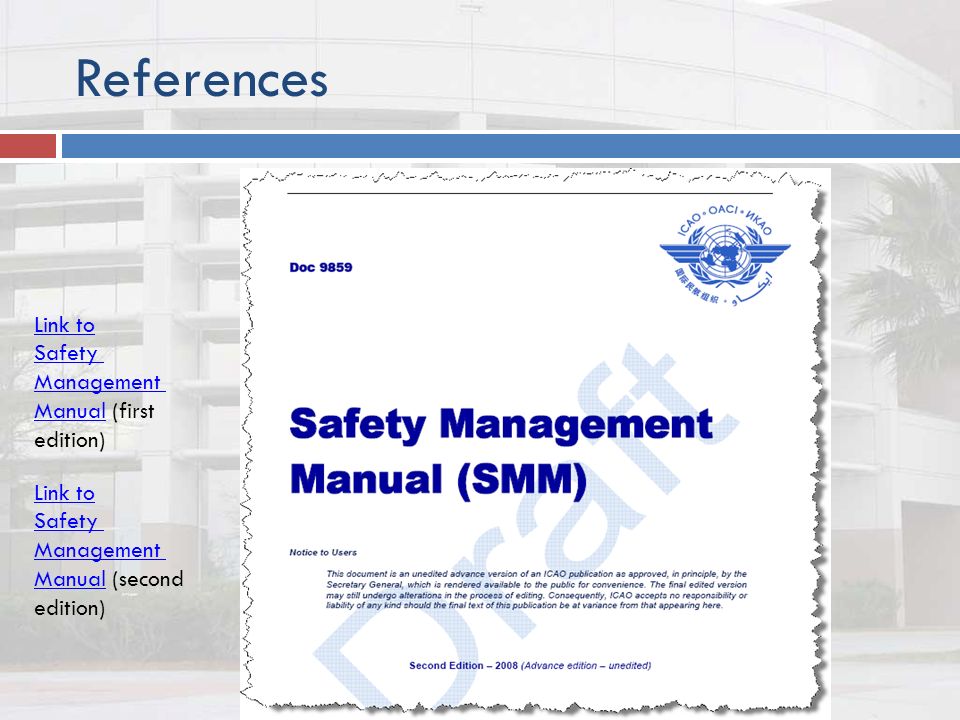
Task: Click the "Notice to Users" heading
Action: pyautogui.click(x=323, y=552)
